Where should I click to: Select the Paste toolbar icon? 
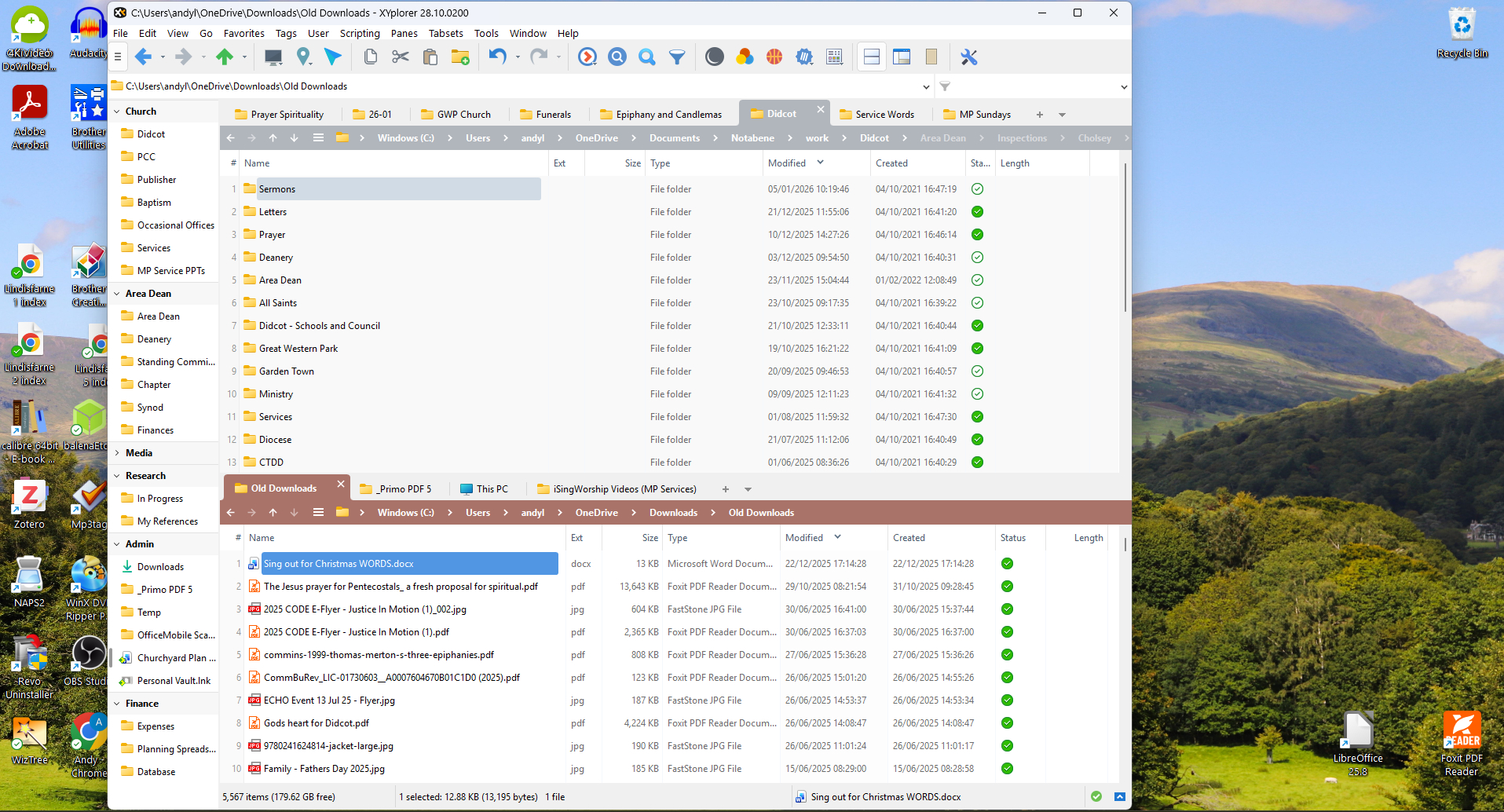point(430,57)
